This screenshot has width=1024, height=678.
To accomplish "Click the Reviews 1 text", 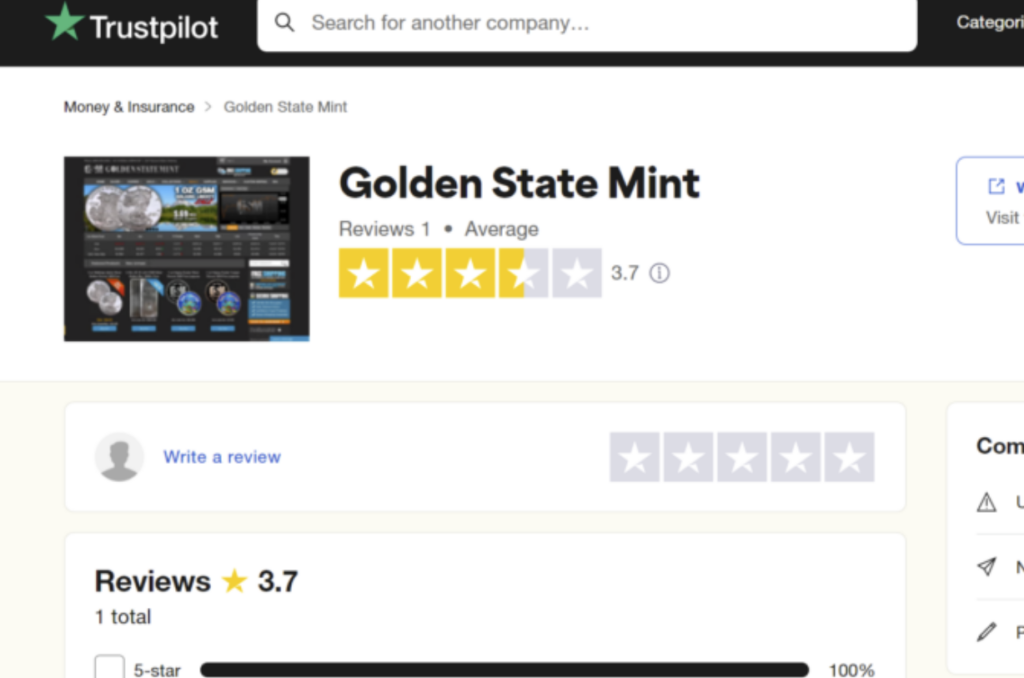I will pos(385,229).
